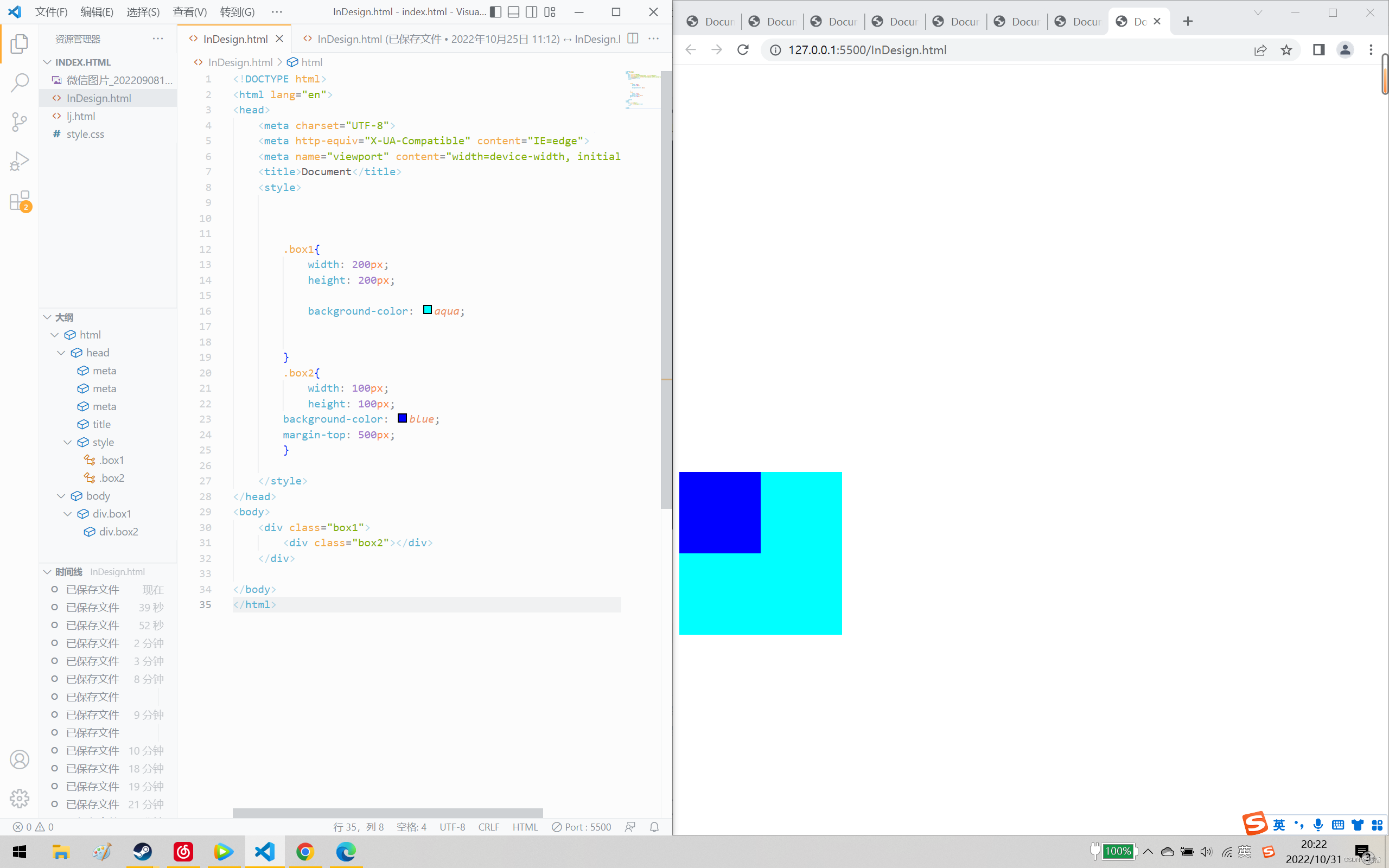Collapse div.box1 node in outline
The width and height of the screenshot is (1389, 868).
click(x=68, y=514)
